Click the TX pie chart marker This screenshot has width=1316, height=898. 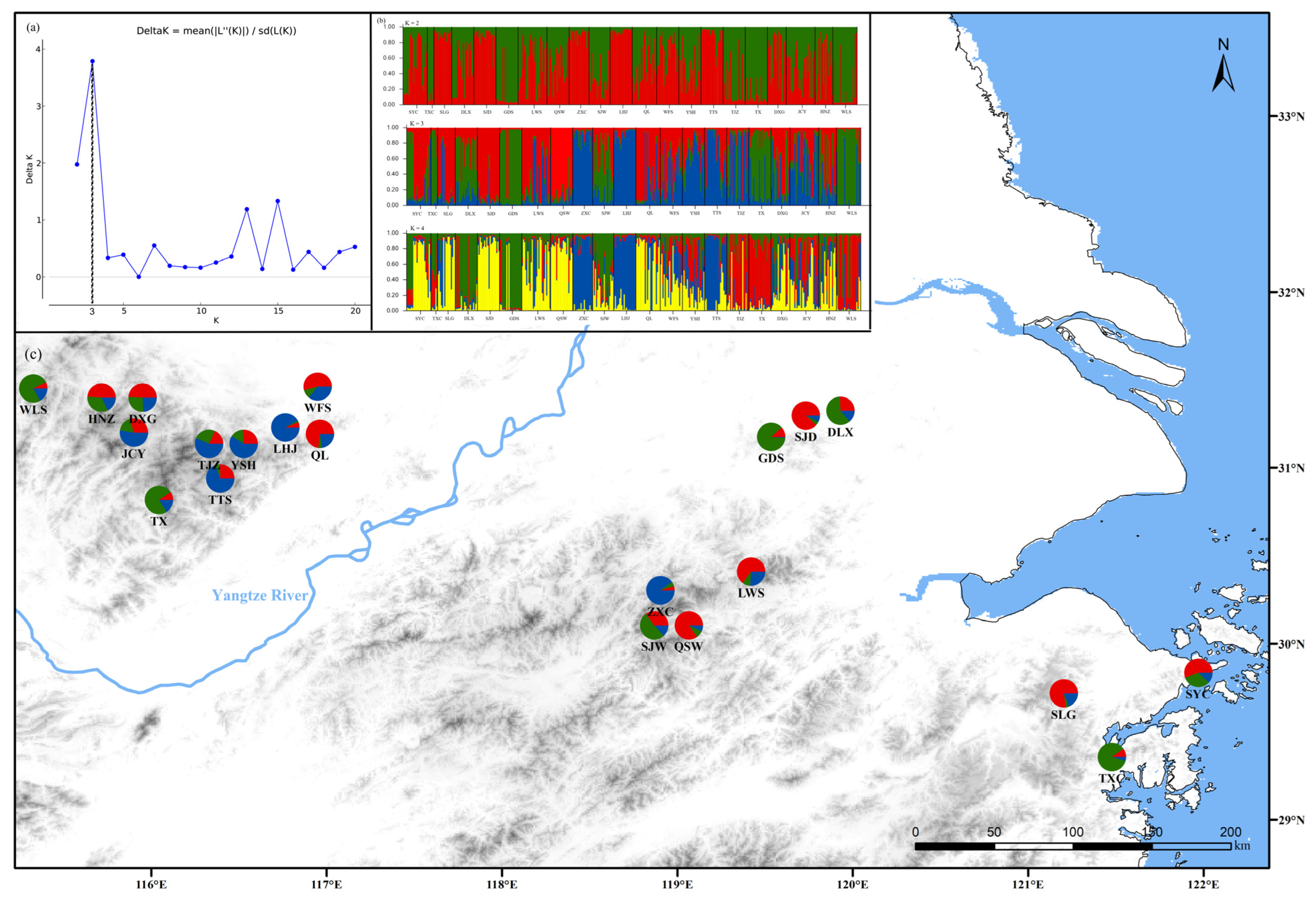(159, 500)
